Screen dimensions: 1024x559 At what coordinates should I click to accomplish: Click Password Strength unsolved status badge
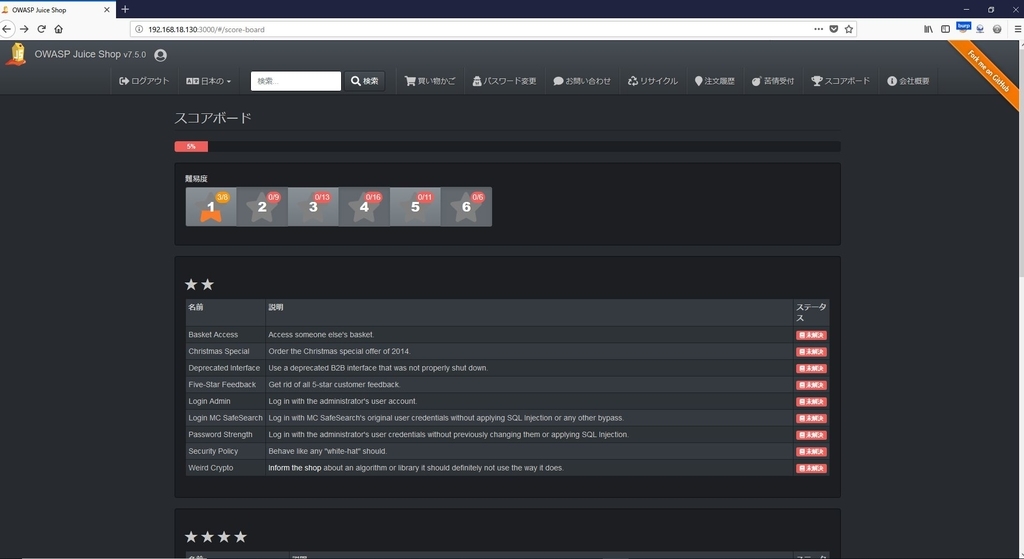811,435
